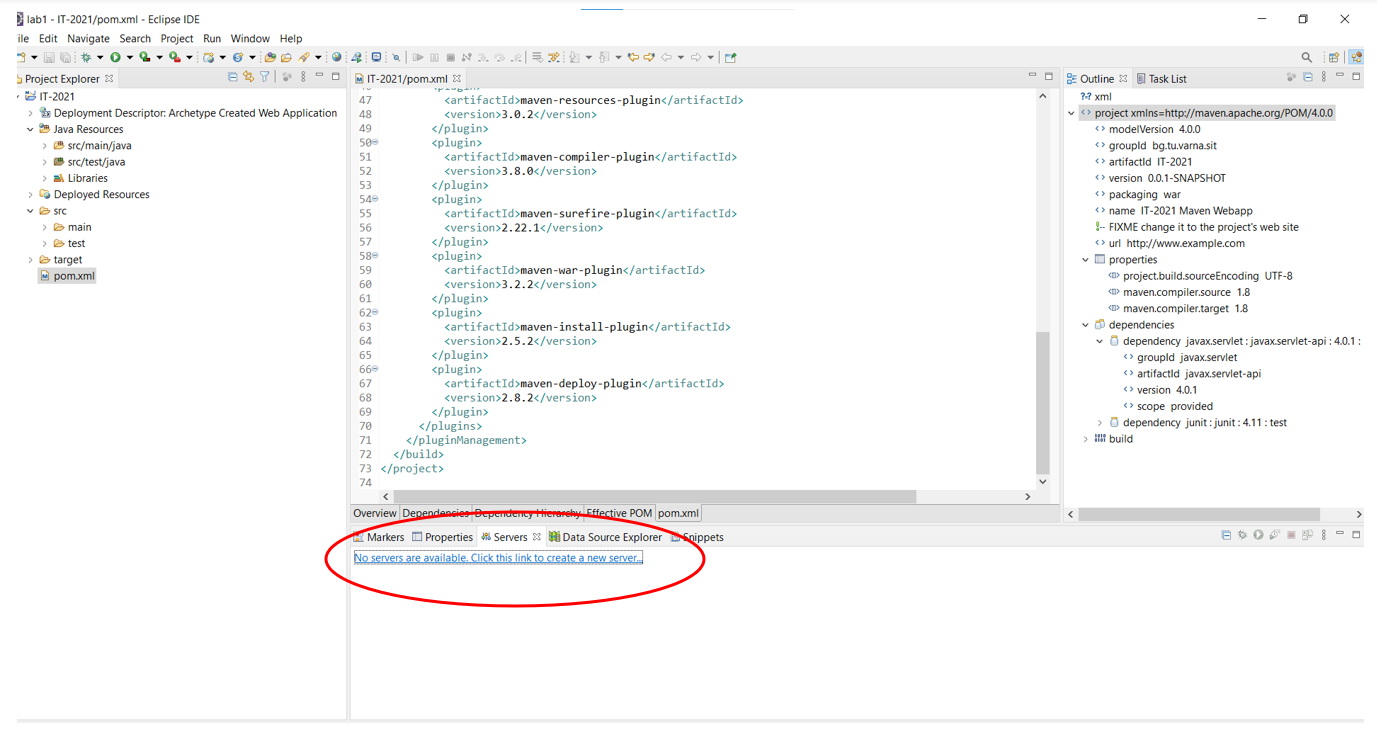Open the Run menu
The width and height of the screenshot is (1377, 730).
click(x=212, y=38)
